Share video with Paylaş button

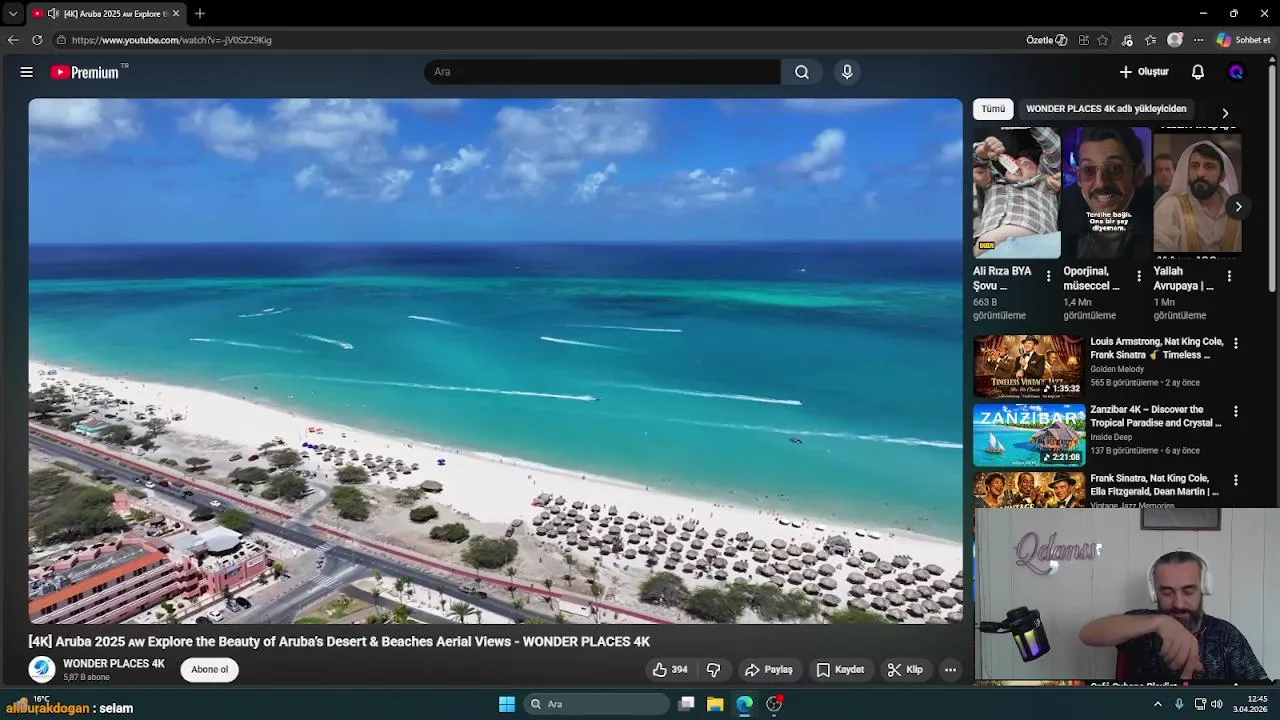[768, 670]
